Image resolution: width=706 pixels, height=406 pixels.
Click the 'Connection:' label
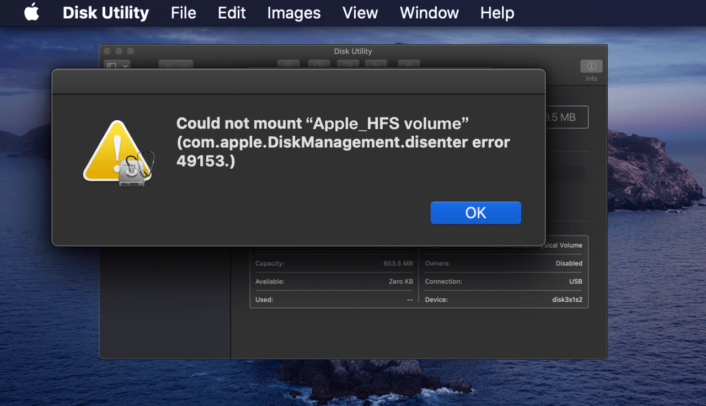444,281
